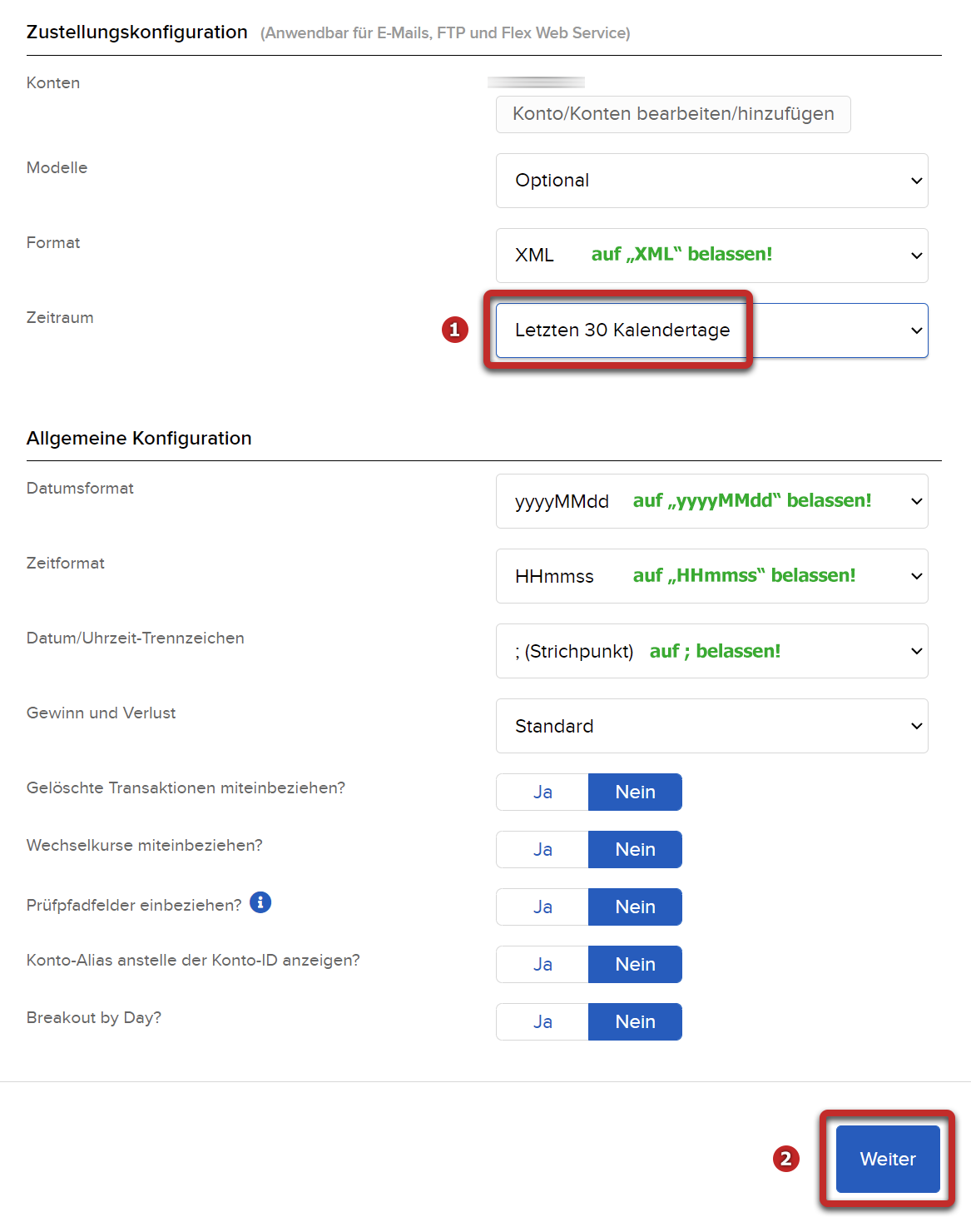Open the Zeitraum dropdown Letzten 30 Kalendertage

point(711,330)
